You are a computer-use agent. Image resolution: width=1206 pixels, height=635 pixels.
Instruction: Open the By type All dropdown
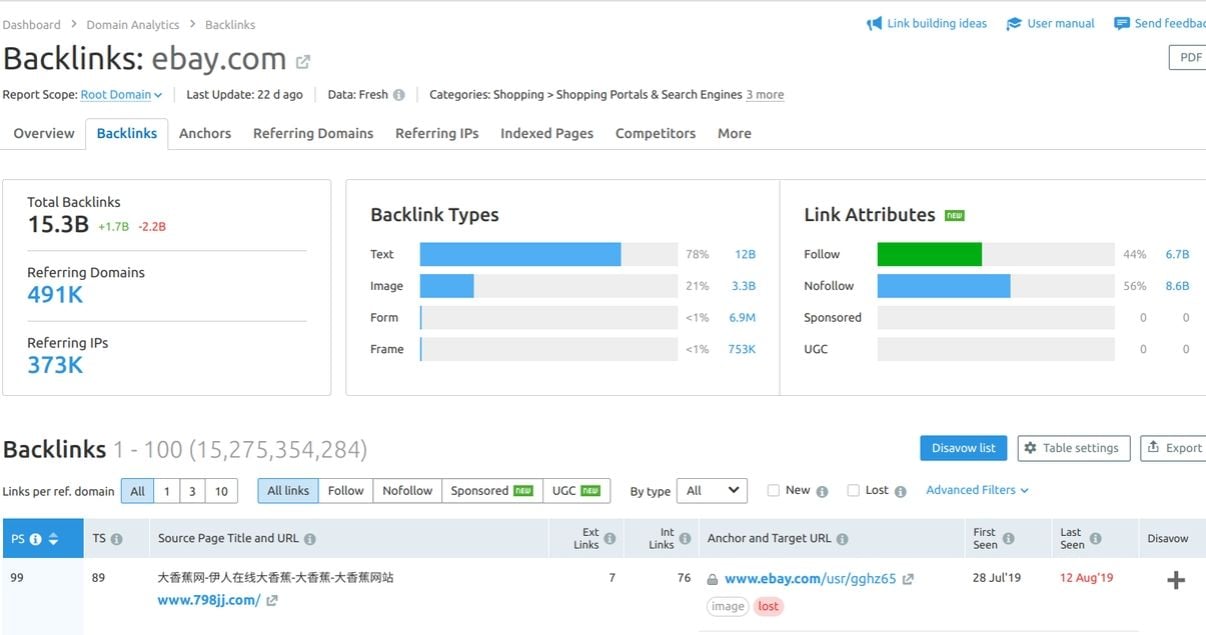click(712, 491)
